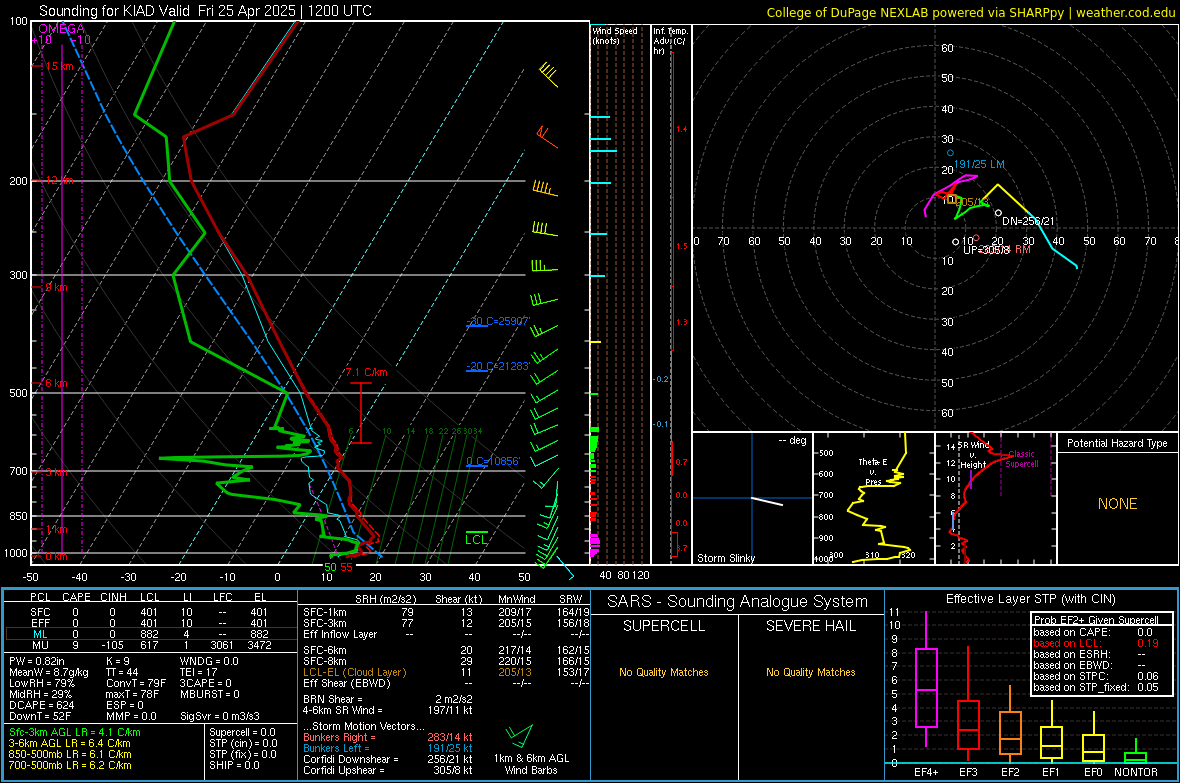Image resolution: width=1180 pixels, height=783 pixels.
Task: Click the Supercell = 0.0 value
Action: click(242, 732)
